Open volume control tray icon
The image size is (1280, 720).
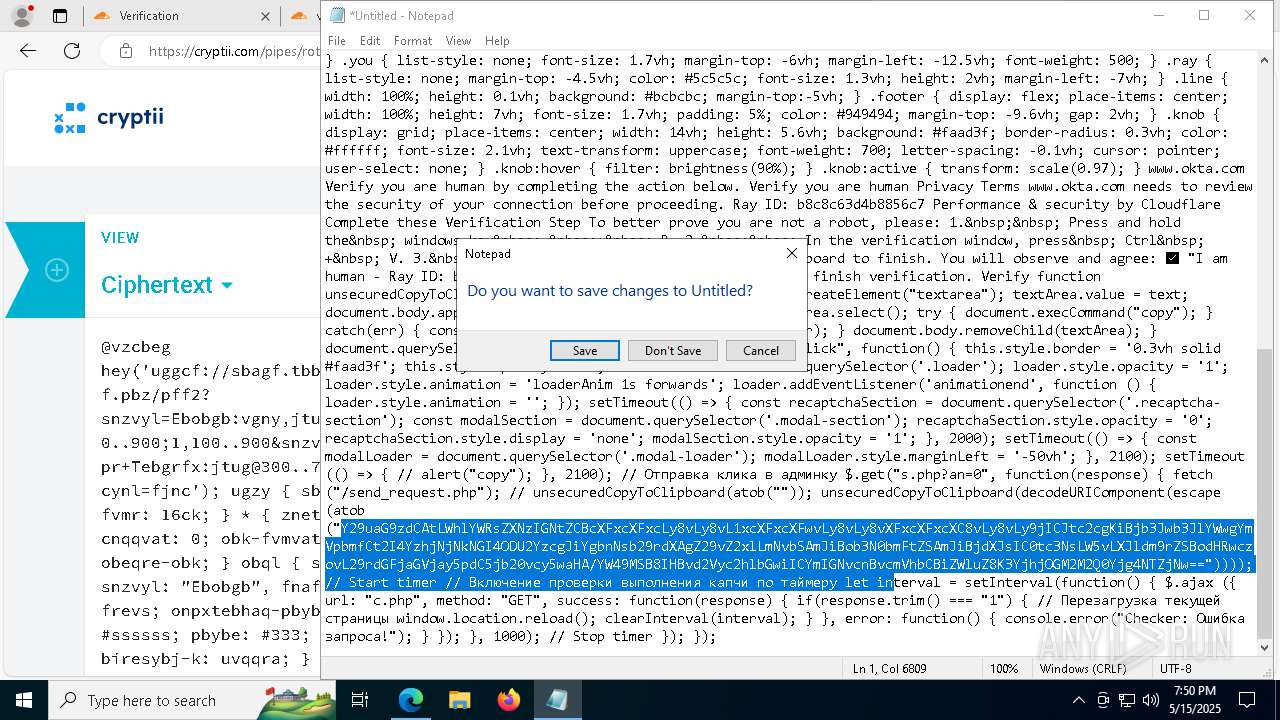1151,700
